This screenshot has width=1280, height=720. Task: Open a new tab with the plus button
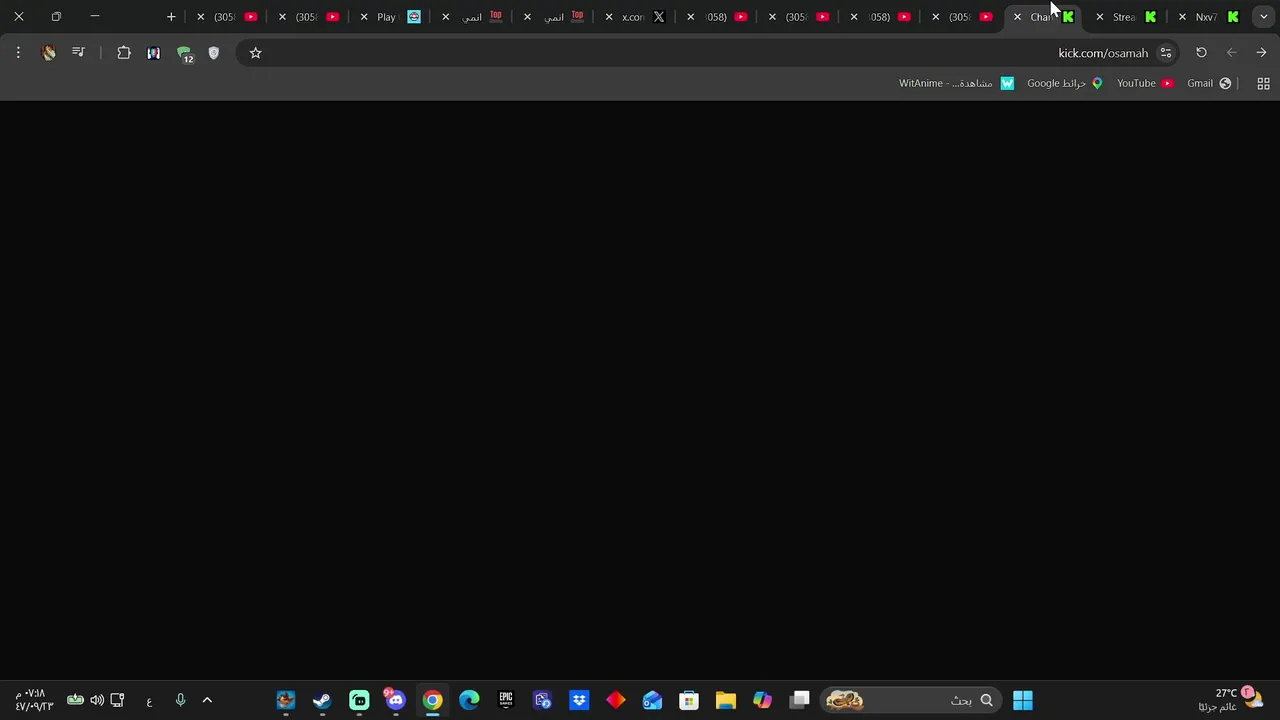click(x=171, y=17)
